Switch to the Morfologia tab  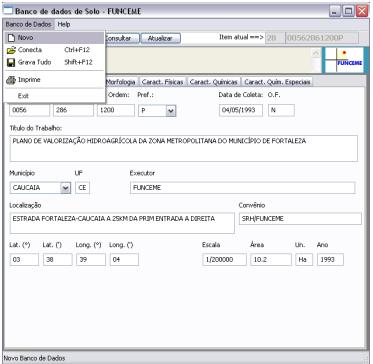click(121, 82)
